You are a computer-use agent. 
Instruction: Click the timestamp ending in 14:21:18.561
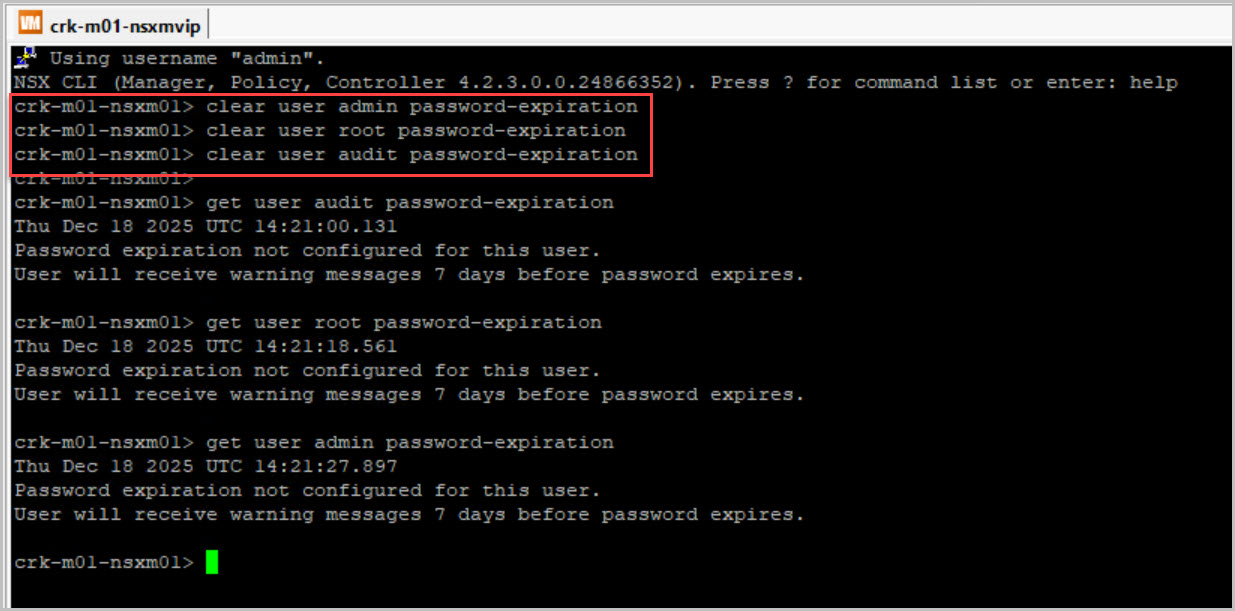(x=205, y=346)
